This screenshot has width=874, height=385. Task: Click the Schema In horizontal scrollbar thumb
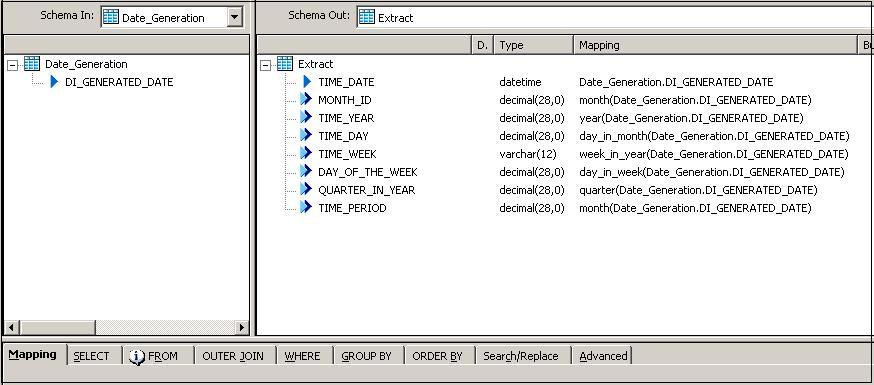[57, 327]
